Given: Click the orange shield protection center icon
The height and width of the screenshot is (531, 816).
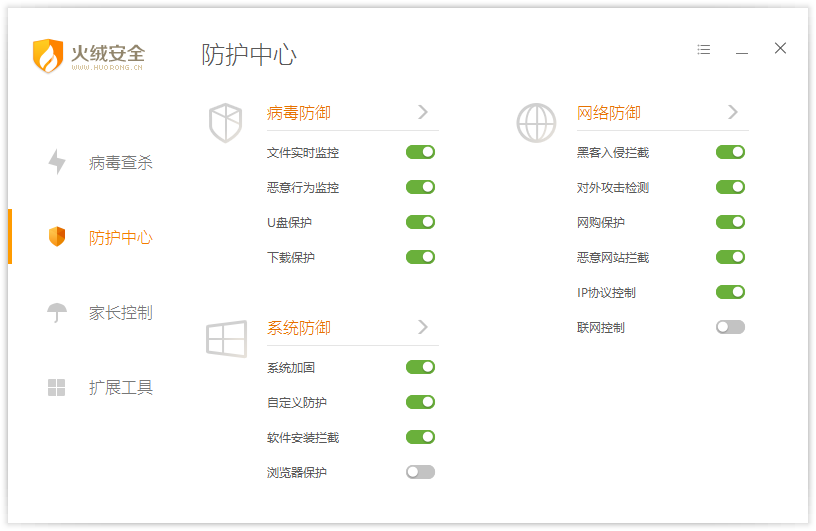Looking at the screenshot, I should [x=57, y=237].
